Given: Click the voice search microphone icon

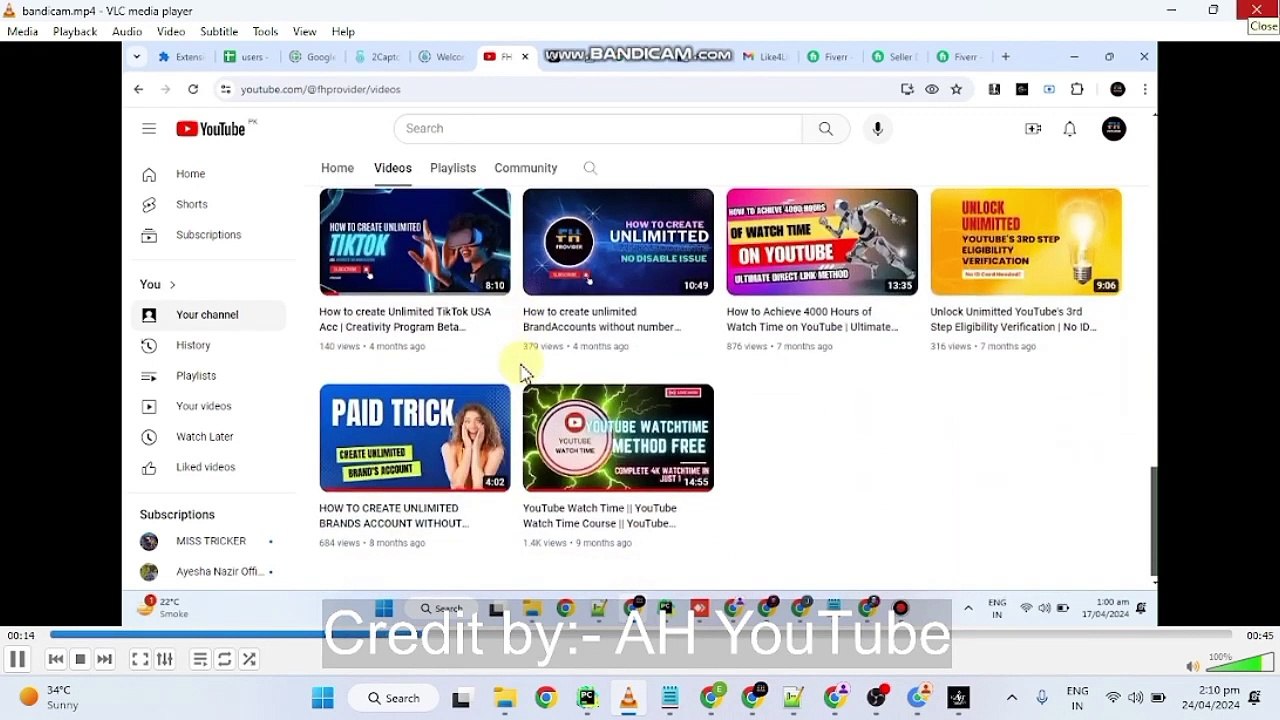Looking at the screenshot, I should coord(878,128).
